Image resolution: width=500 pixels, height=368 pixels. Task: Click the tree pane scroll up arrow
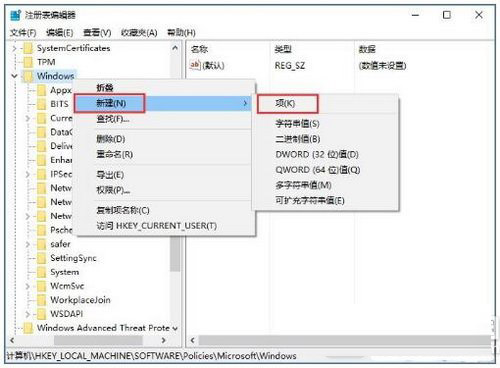point(175,48)
